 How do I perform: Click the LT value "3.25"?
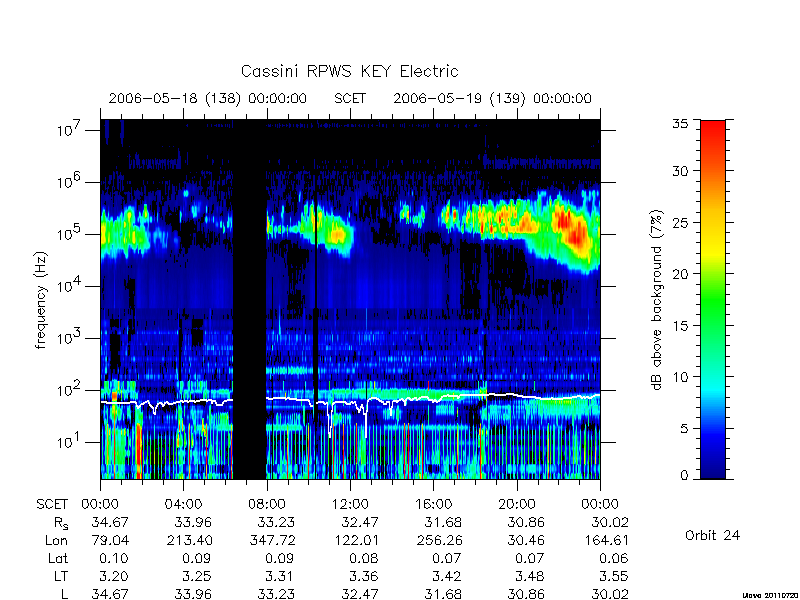point(197,577)
